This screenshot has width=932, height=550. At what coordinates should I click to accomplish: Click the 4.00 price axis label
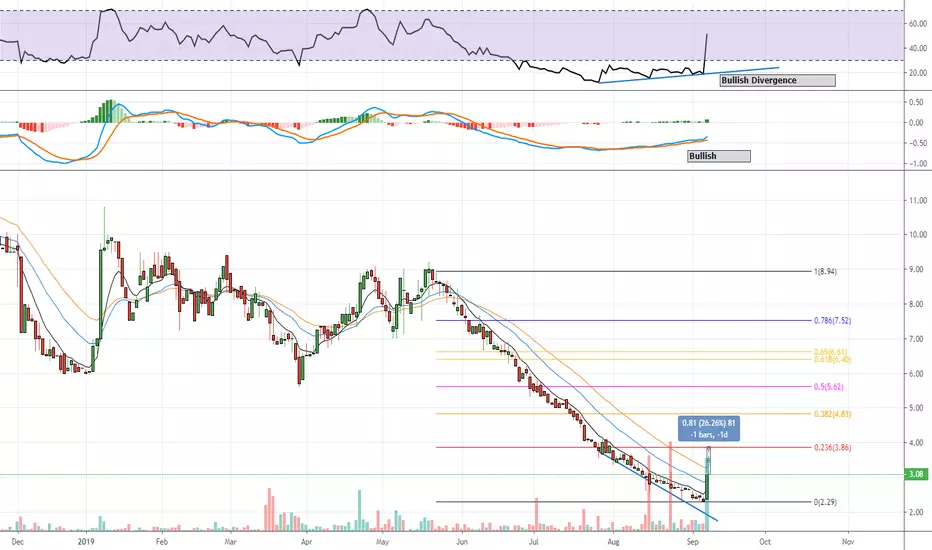918,442
